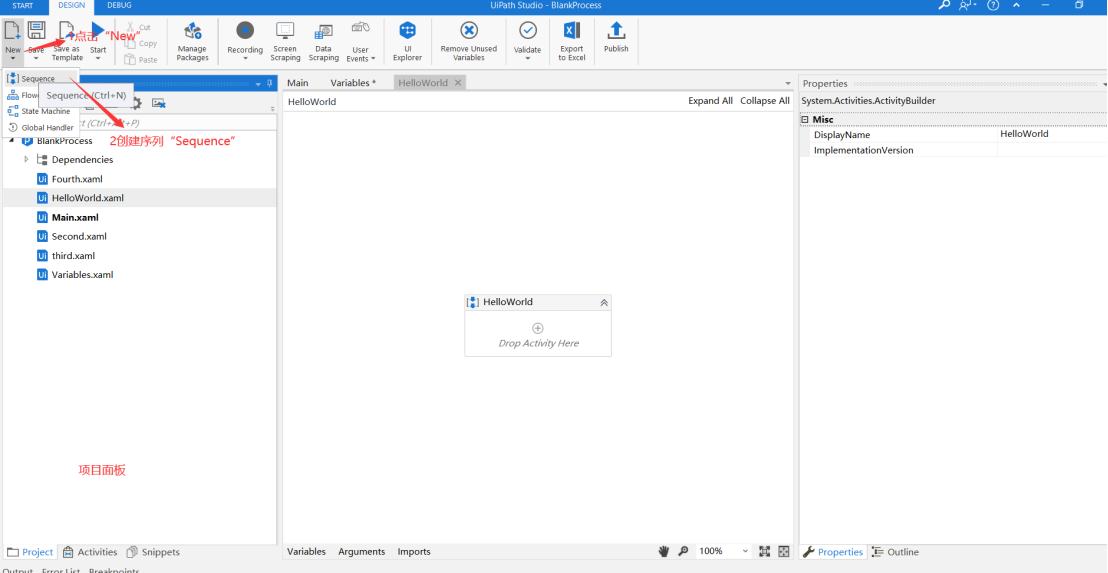Click Expand All in the designer
1108x573 pixels.
pos(710,101)
